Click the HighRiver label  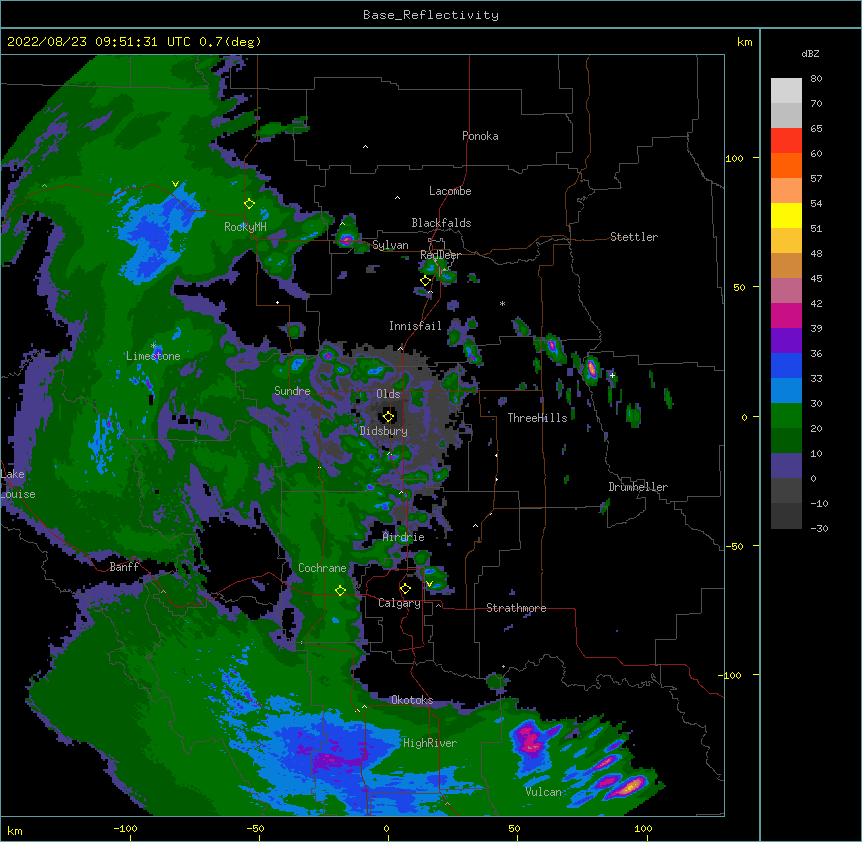point(430,743)
